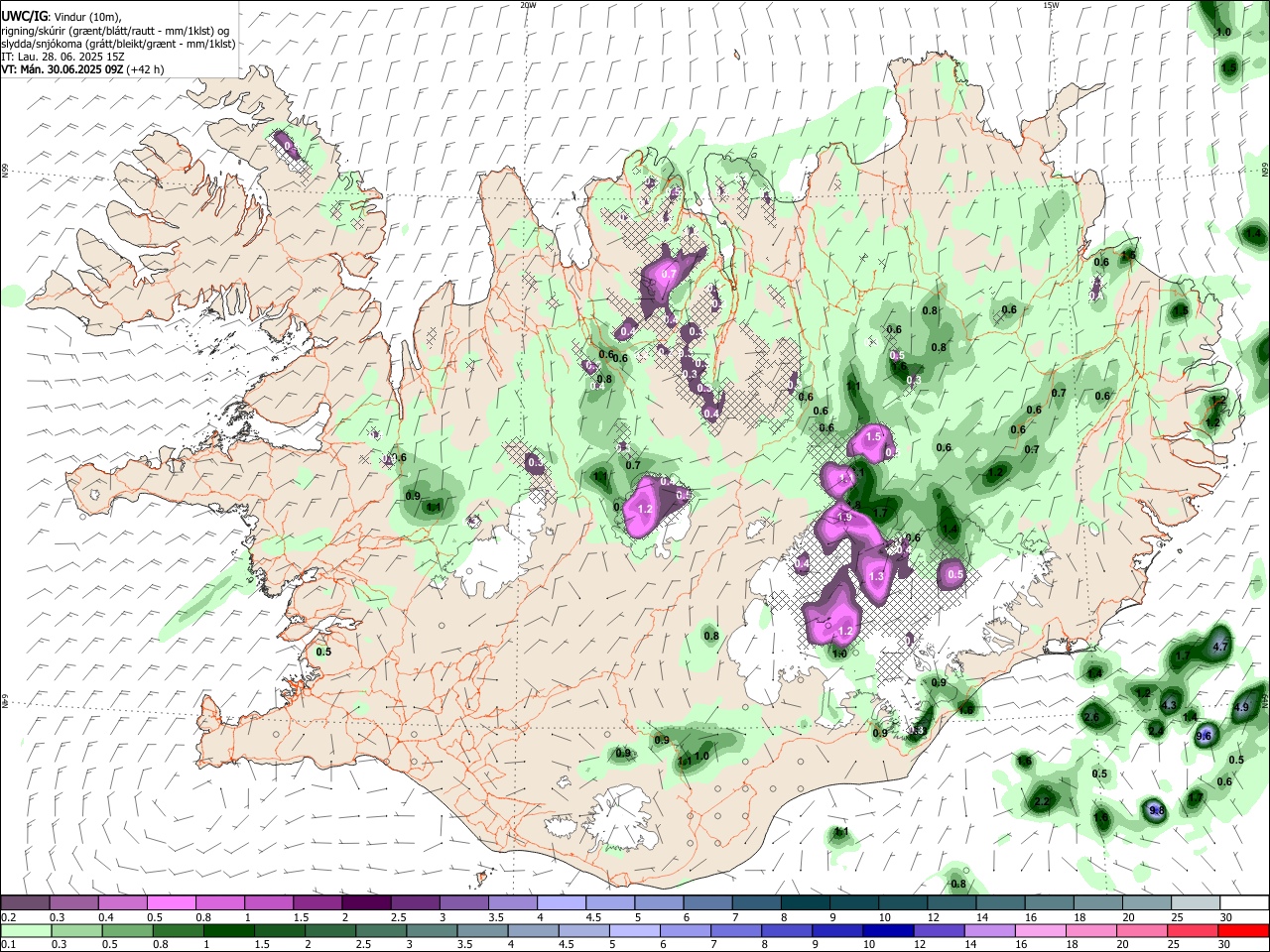Image resolution: width=1270 pixels, height=952 pixels.
Task: Click the "0.1" label on the lower scale
Action: click(8, 944)
